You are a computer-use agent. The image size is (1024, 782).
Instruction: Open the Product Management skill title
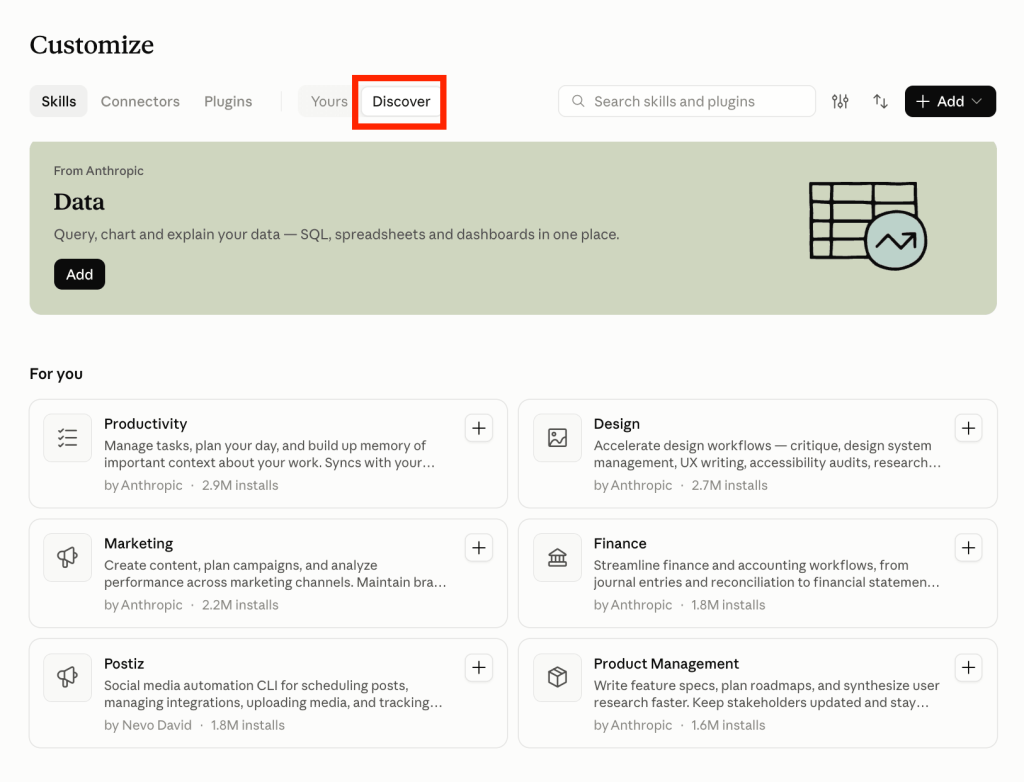click(x=666, y=664)
